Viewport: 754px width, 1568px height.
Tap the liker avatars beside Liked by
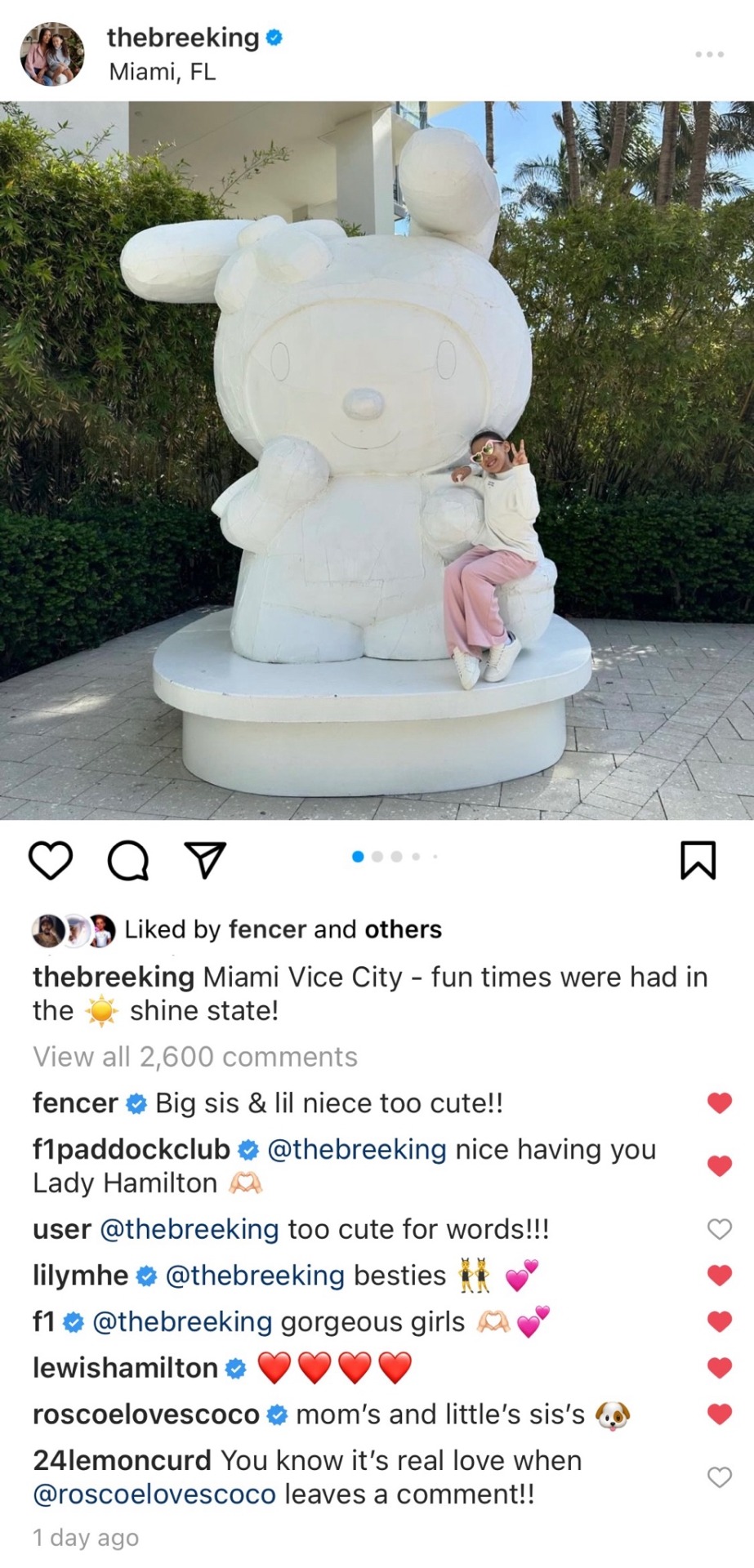pyautogui.click(x=74, y=930)
